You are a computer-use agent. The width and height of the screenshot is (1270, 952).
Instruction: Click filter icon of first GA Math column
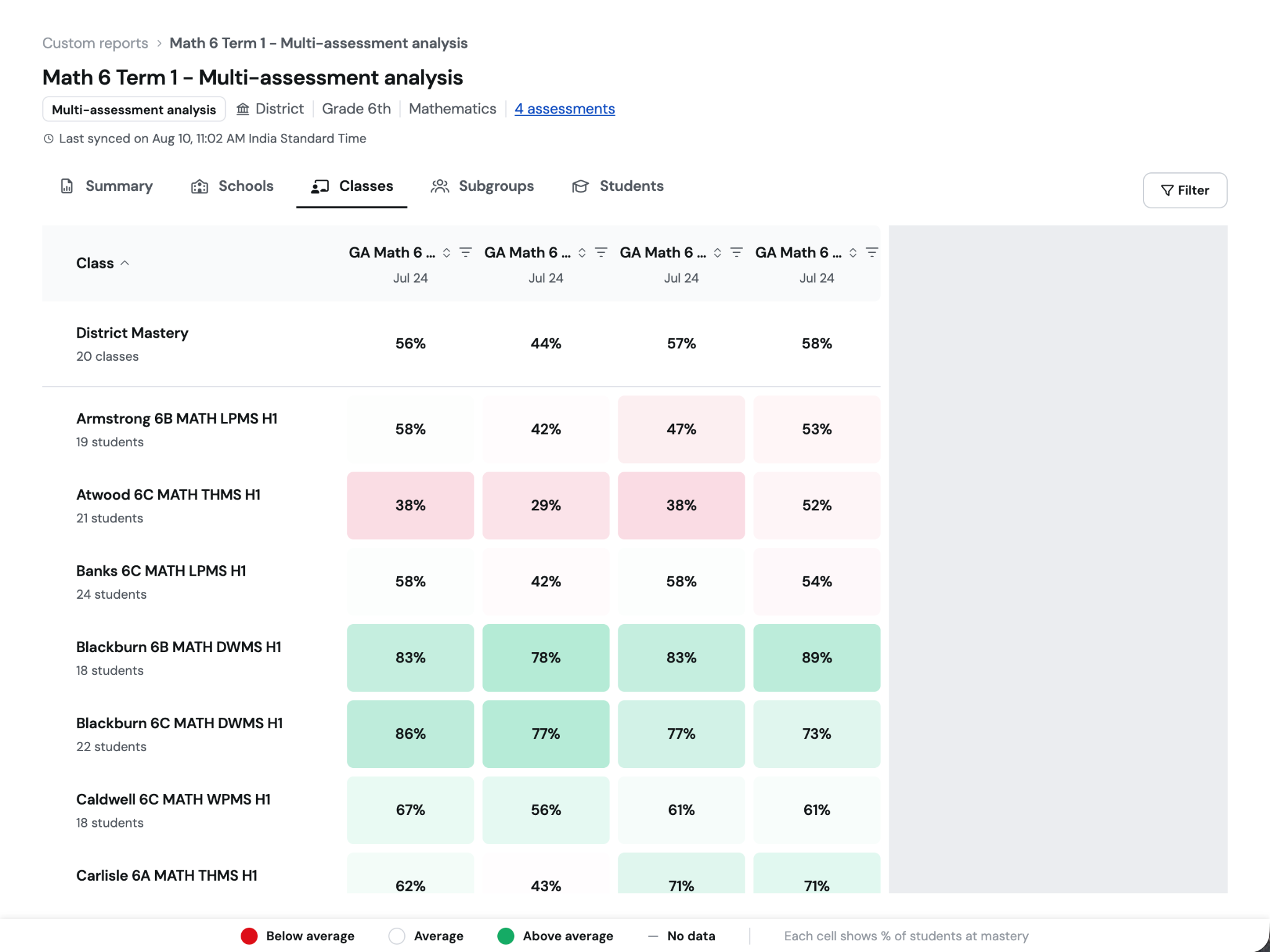pos(465,252)
